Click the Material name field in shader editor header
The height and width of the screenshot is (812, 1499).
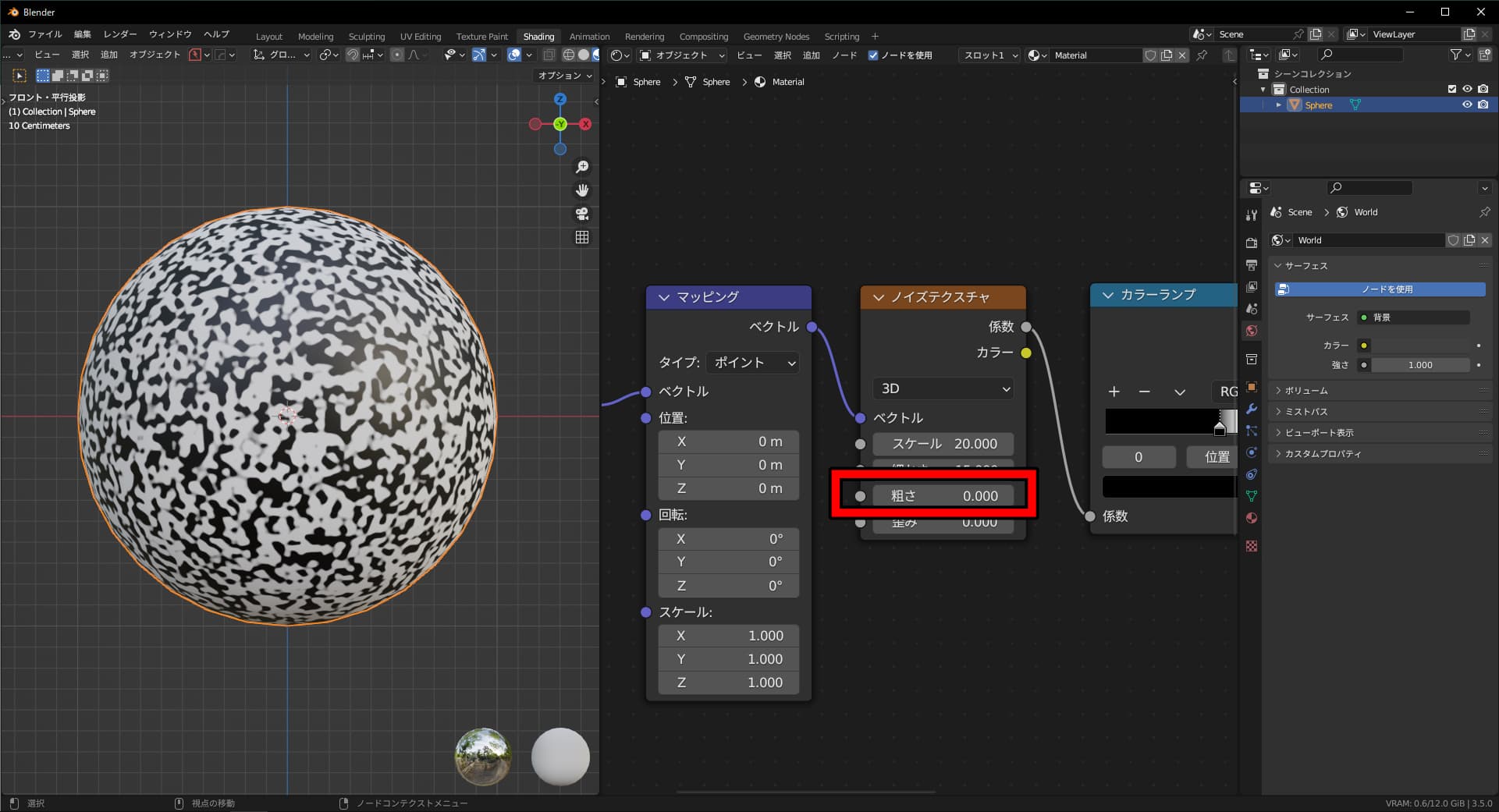[x=1096, y=55]
